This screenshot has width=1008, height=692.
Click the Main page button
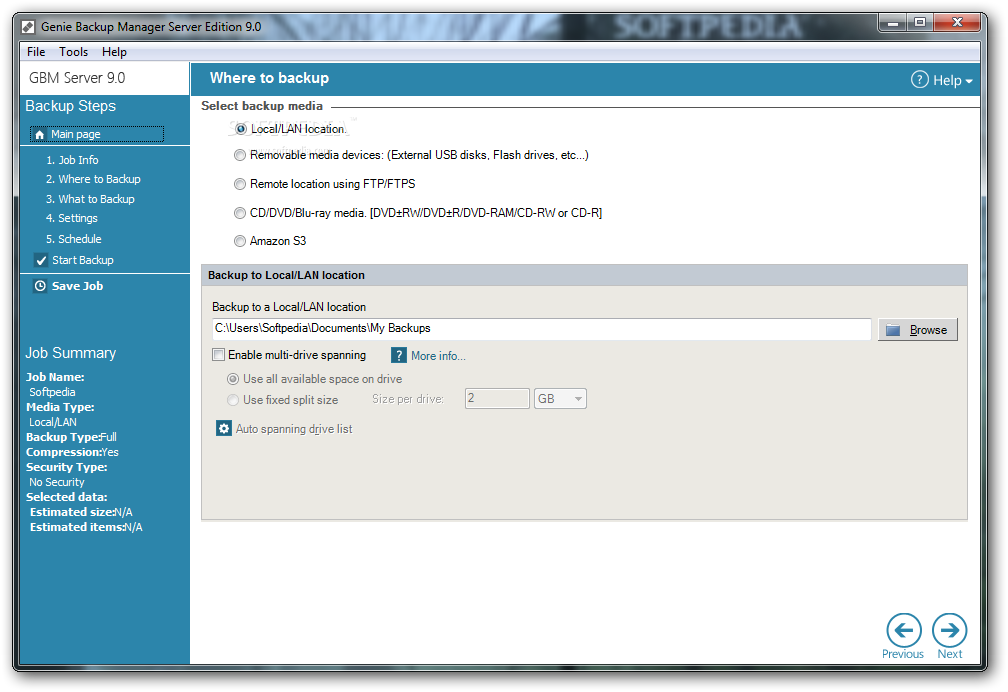click(96, 134)
